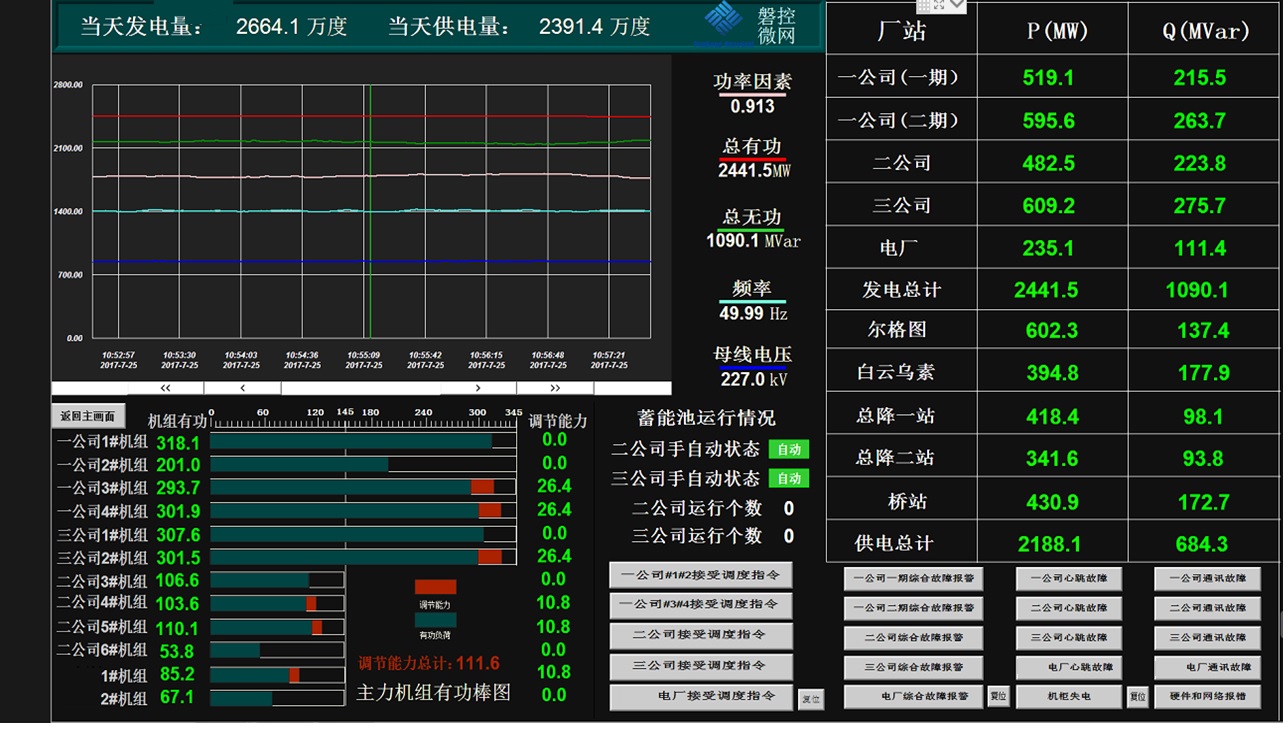
Task: Click 二公司心跳故障 button
Action: click(x=1069, y=608)
